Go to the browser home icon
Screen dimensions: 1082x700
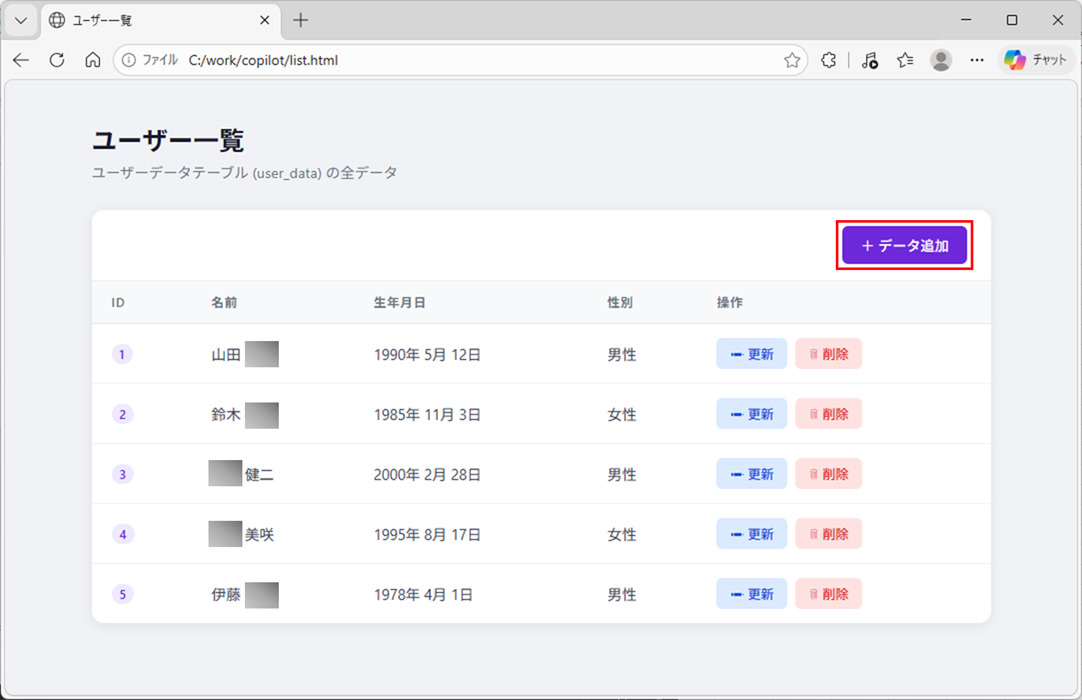(x=93, y=60)
